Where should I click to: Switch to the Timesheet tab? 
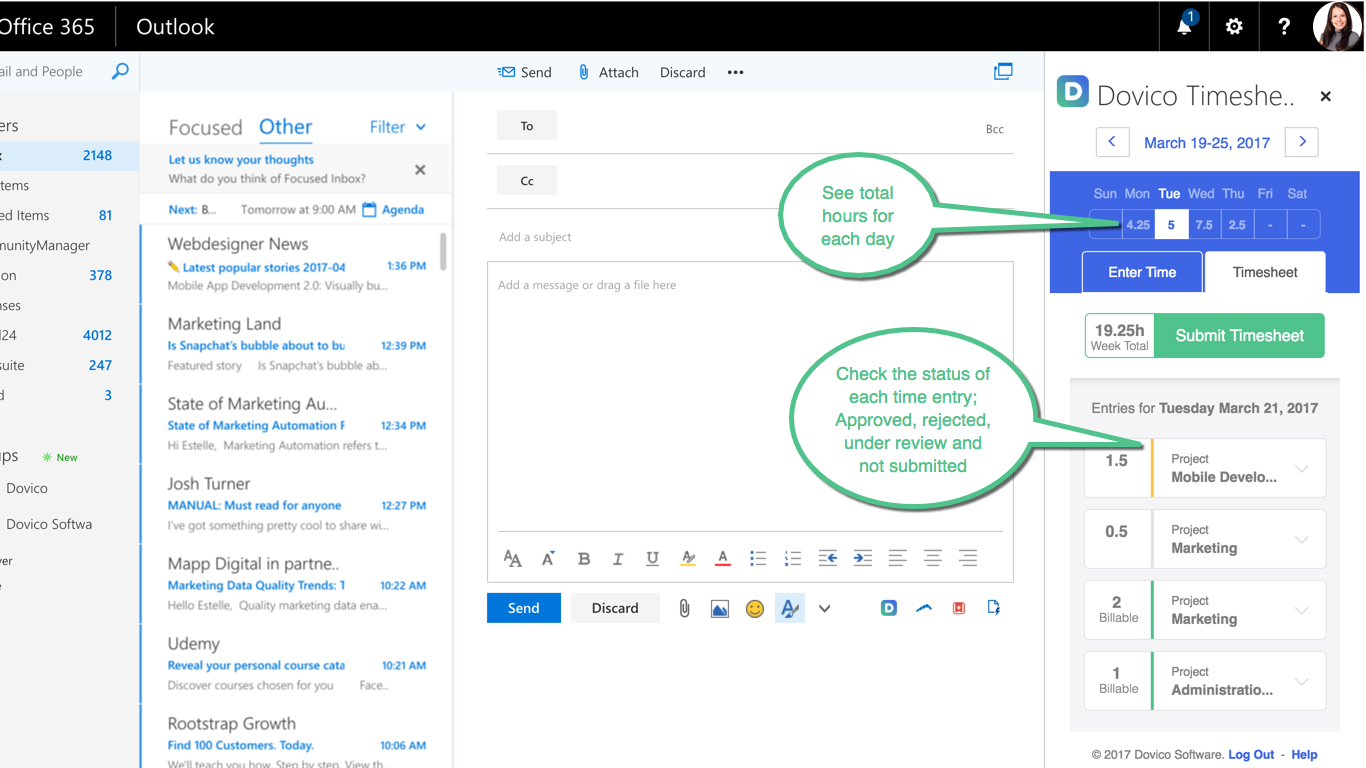(1265, 272)
